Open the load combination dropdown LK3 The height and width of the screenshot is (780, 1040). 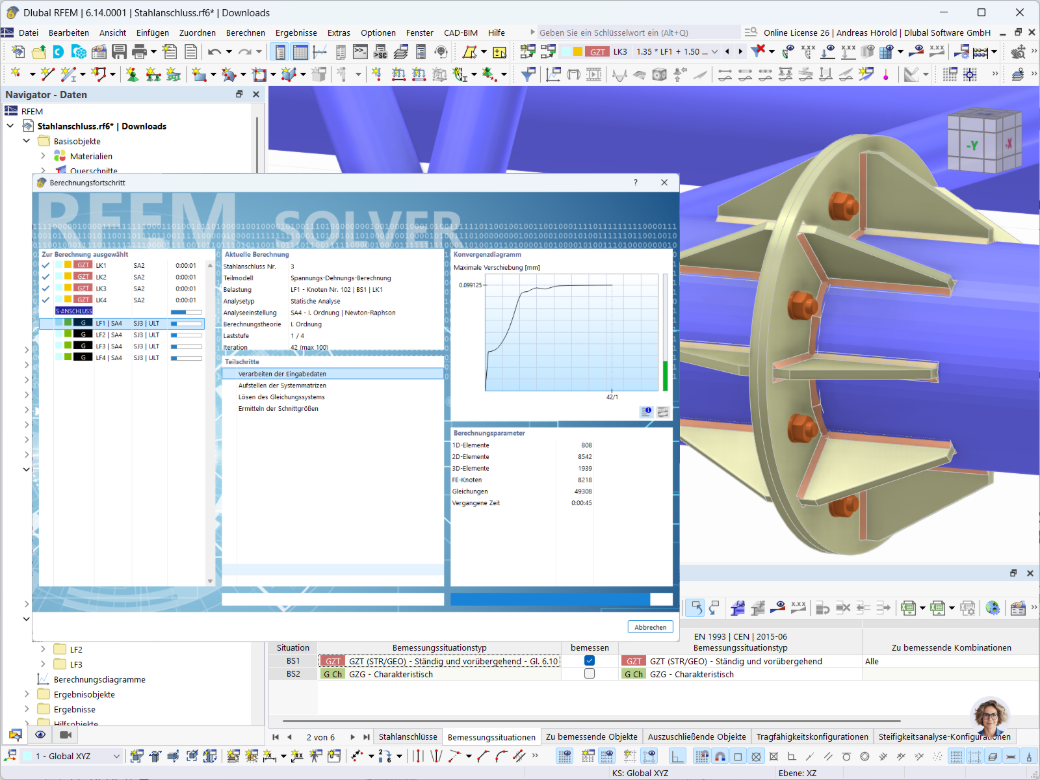click(x=715, y=52)
